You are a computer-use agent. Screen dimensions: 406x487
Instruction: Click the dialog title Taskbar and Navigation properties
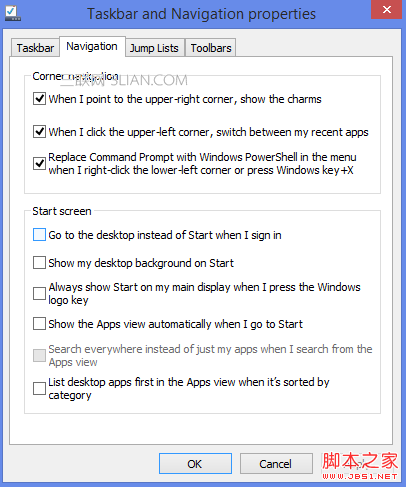tap(201, 14)
